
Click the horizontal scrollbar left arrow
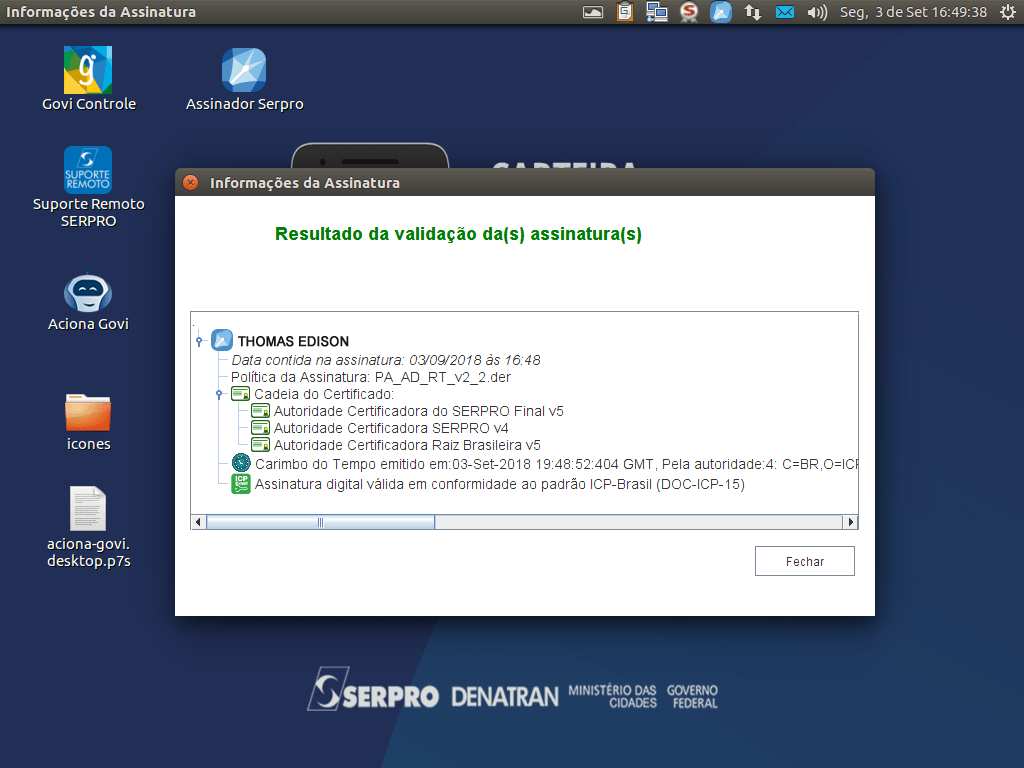pyautogui.click(x=199, y=522)
